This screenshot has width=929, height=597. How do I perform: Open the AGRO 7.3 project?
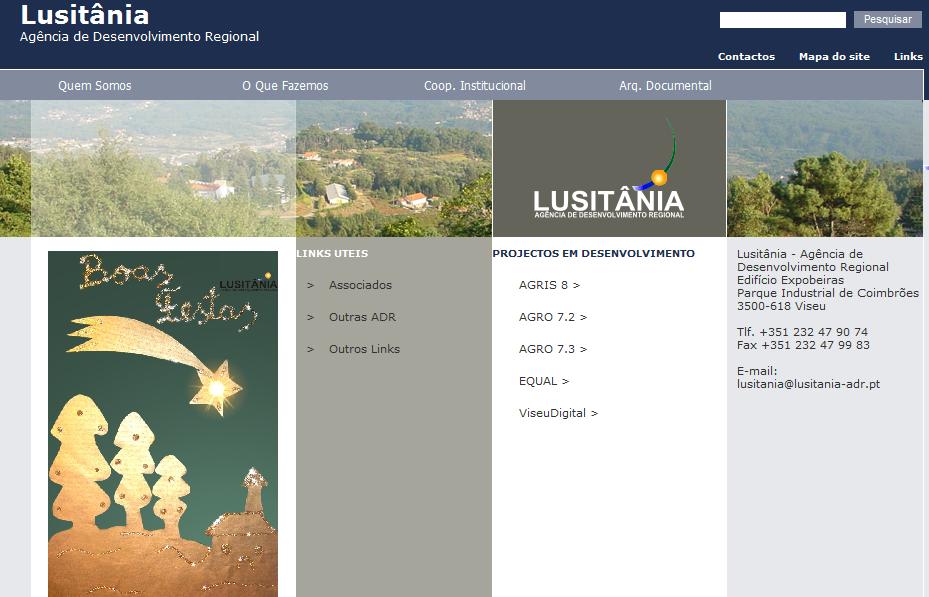click(553, 349)
